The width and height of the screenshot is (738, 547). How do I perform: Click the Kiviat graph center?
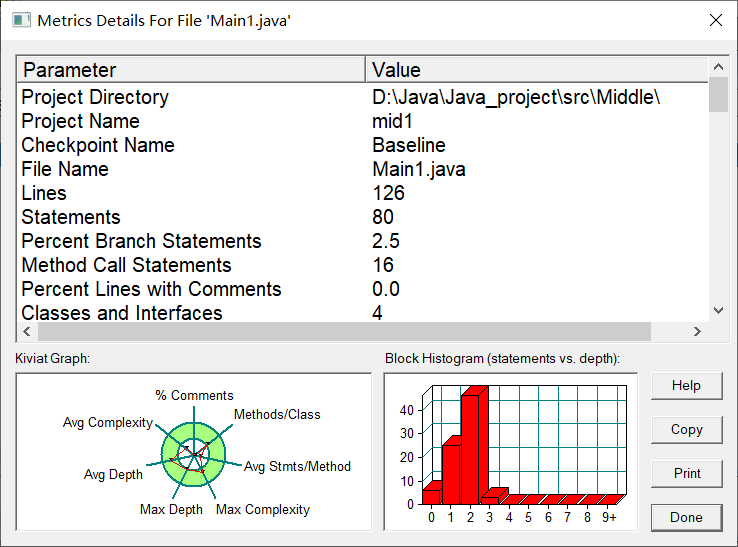194,455
